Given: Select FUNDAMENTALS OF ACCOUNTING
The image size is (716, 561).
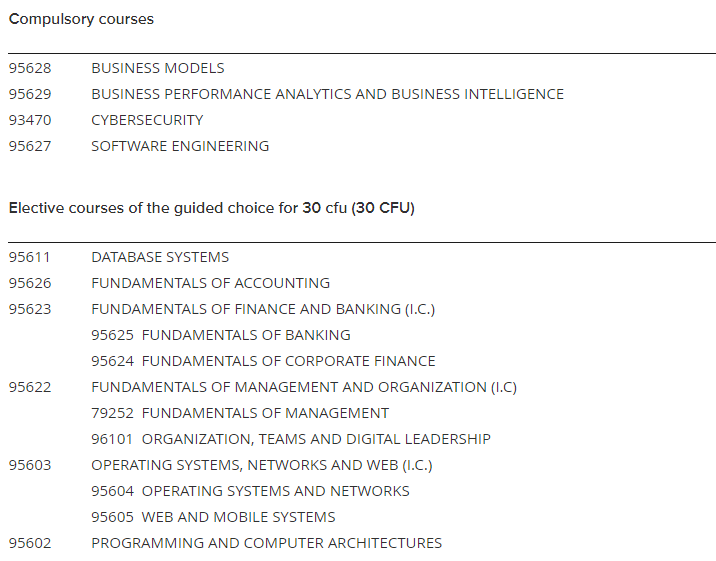Looking at the screenshot, I should pos(211,283).
